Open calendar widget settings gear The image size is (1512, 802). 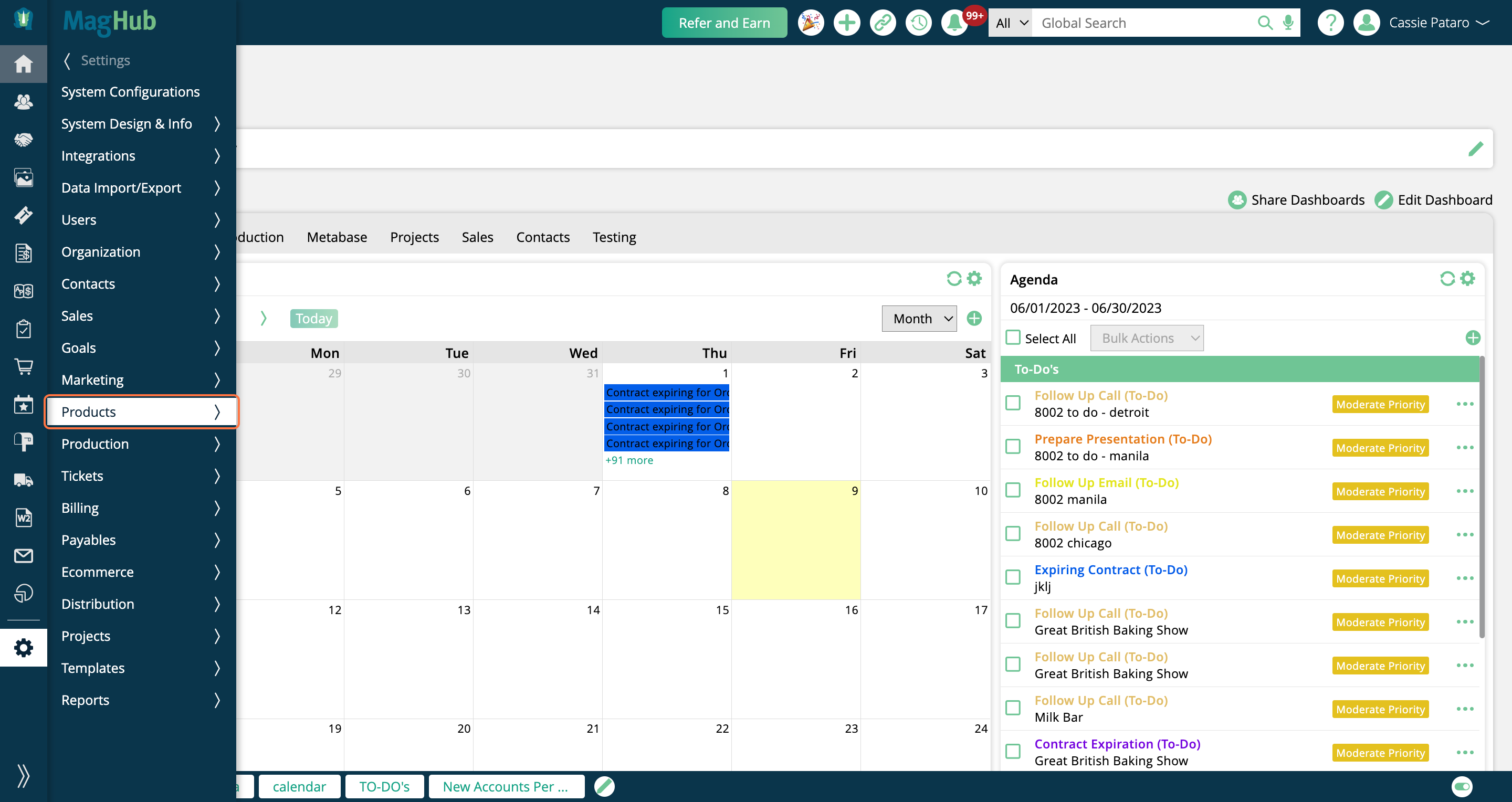pyautogui.click(x=974, y=279)
